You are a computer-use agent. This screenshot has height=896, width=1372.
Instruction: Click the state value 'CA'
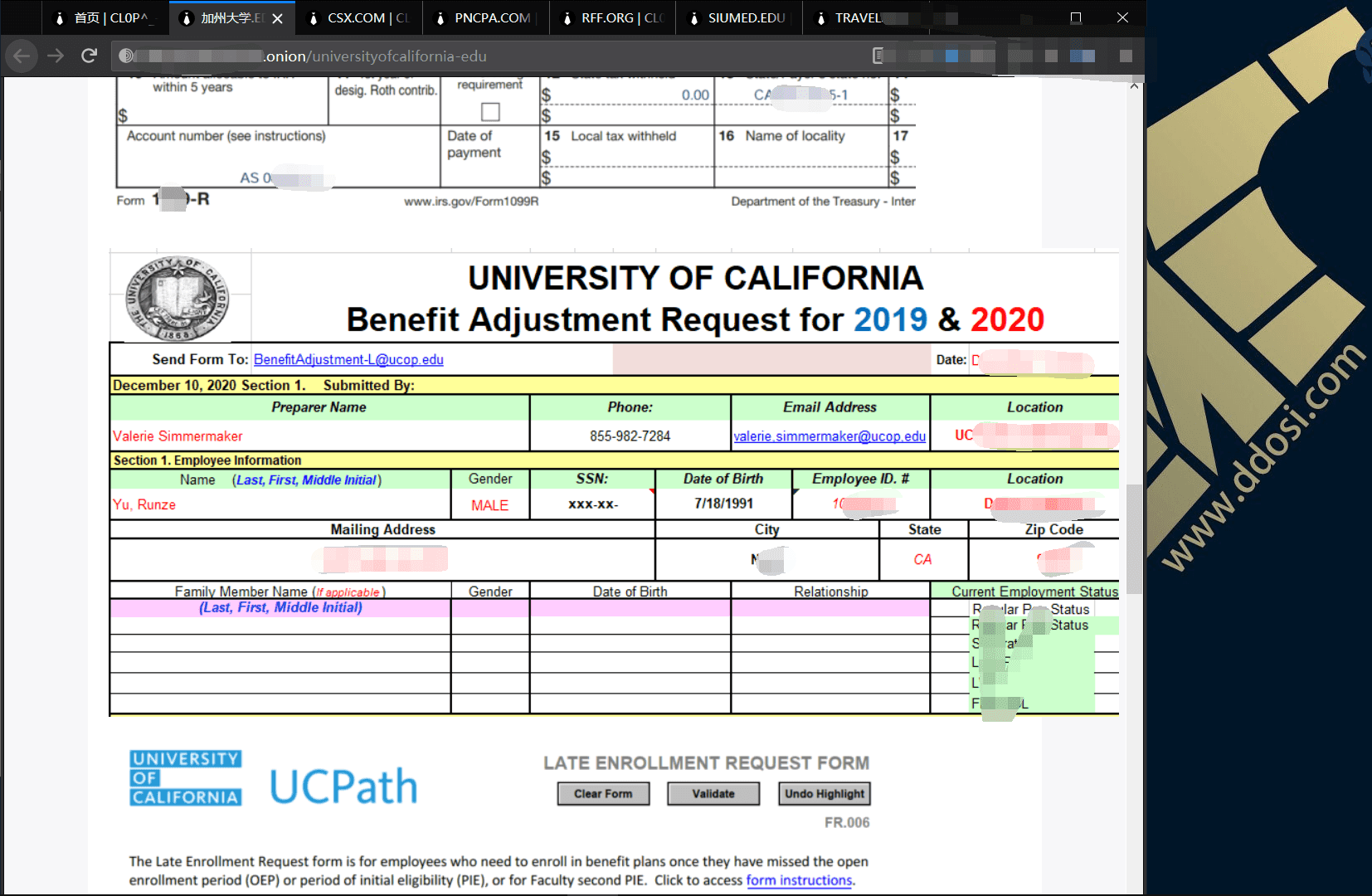pyautogui.click(x=922, y=559)
